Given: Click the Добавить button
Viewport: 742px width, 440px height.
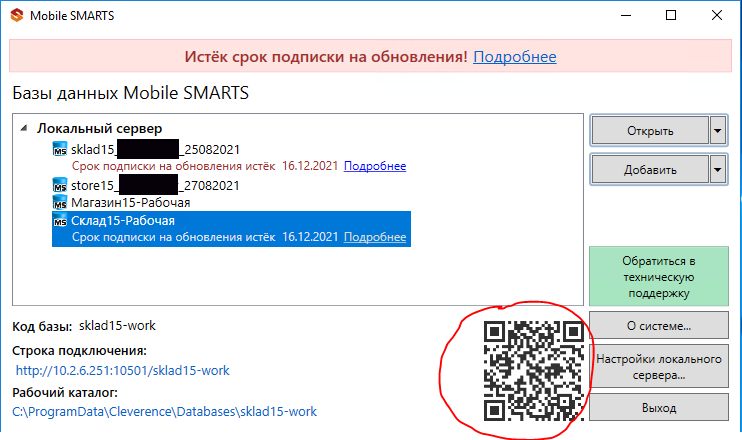Looking at the screenshot, I should [x=650, y=169].
